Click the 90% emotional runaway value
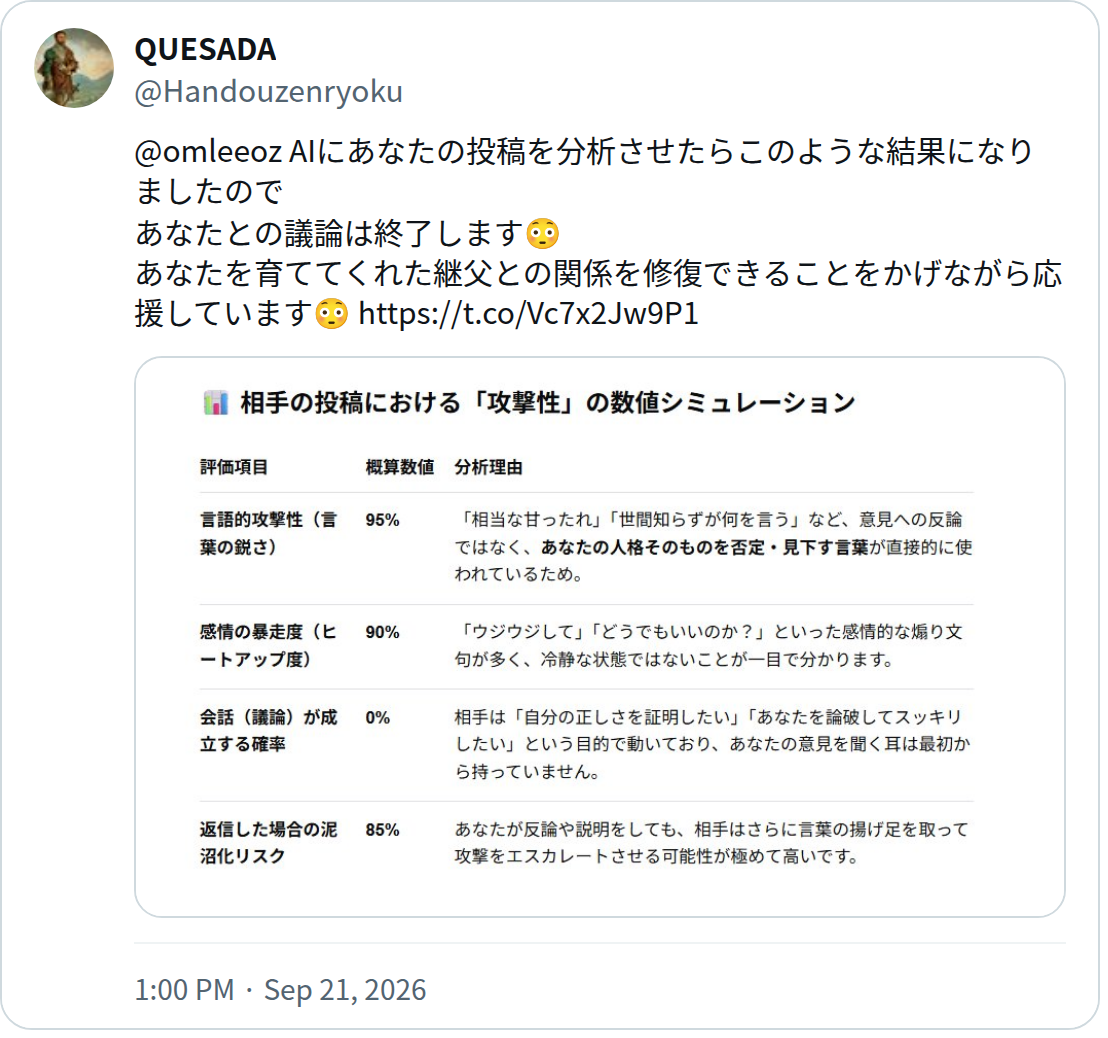This screenshot has height=1038, width=1108. [x=382, y=632]
